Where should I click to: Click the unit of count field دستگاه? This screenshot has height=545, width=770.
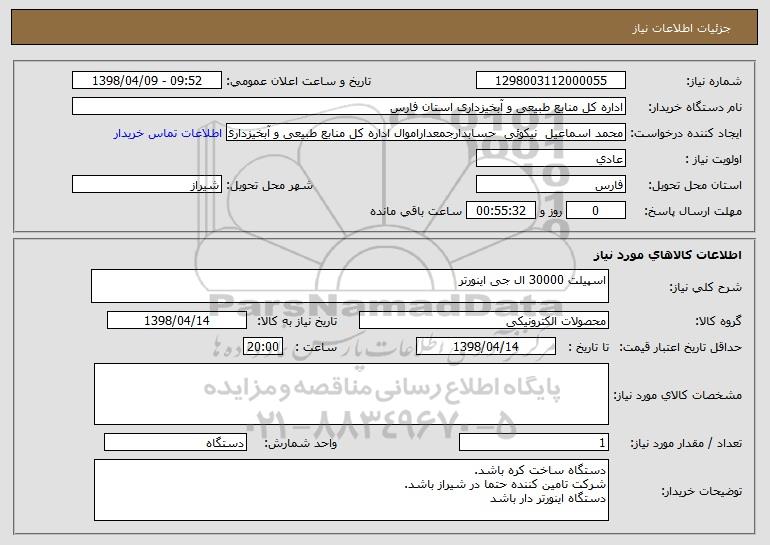coord(175,442)
